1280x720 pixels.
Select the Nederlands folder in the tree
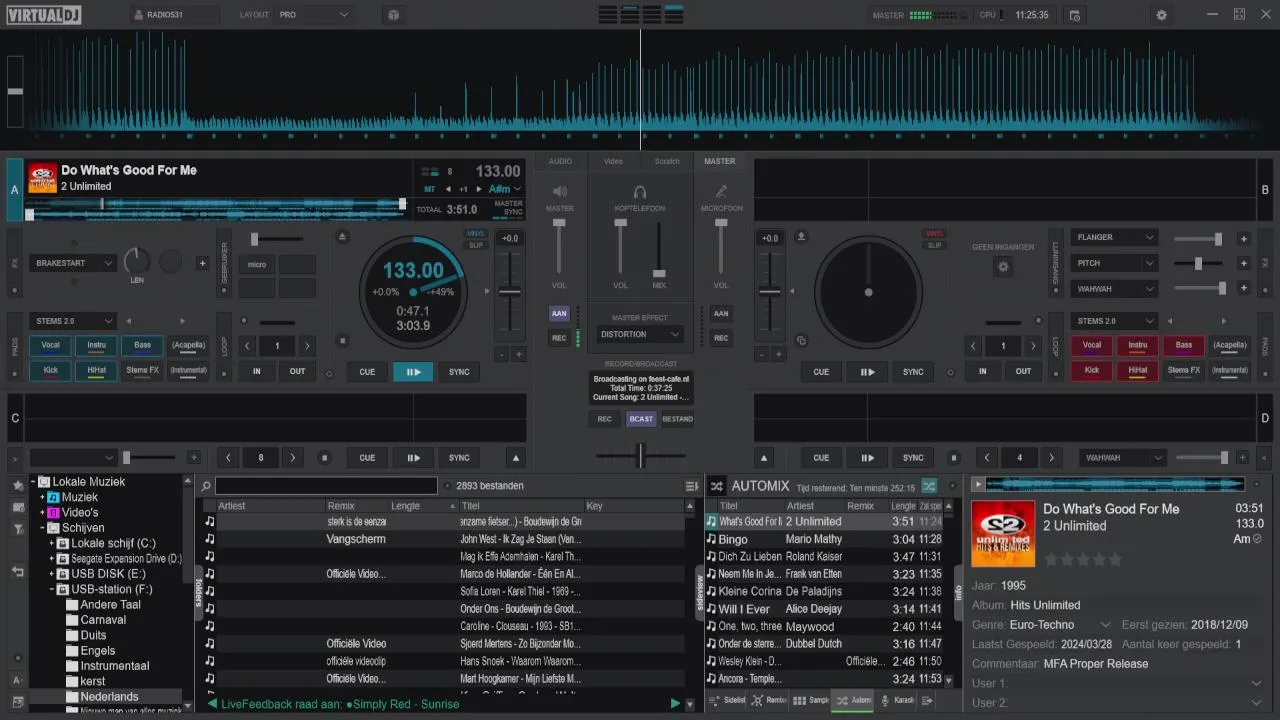pos(110,697)
